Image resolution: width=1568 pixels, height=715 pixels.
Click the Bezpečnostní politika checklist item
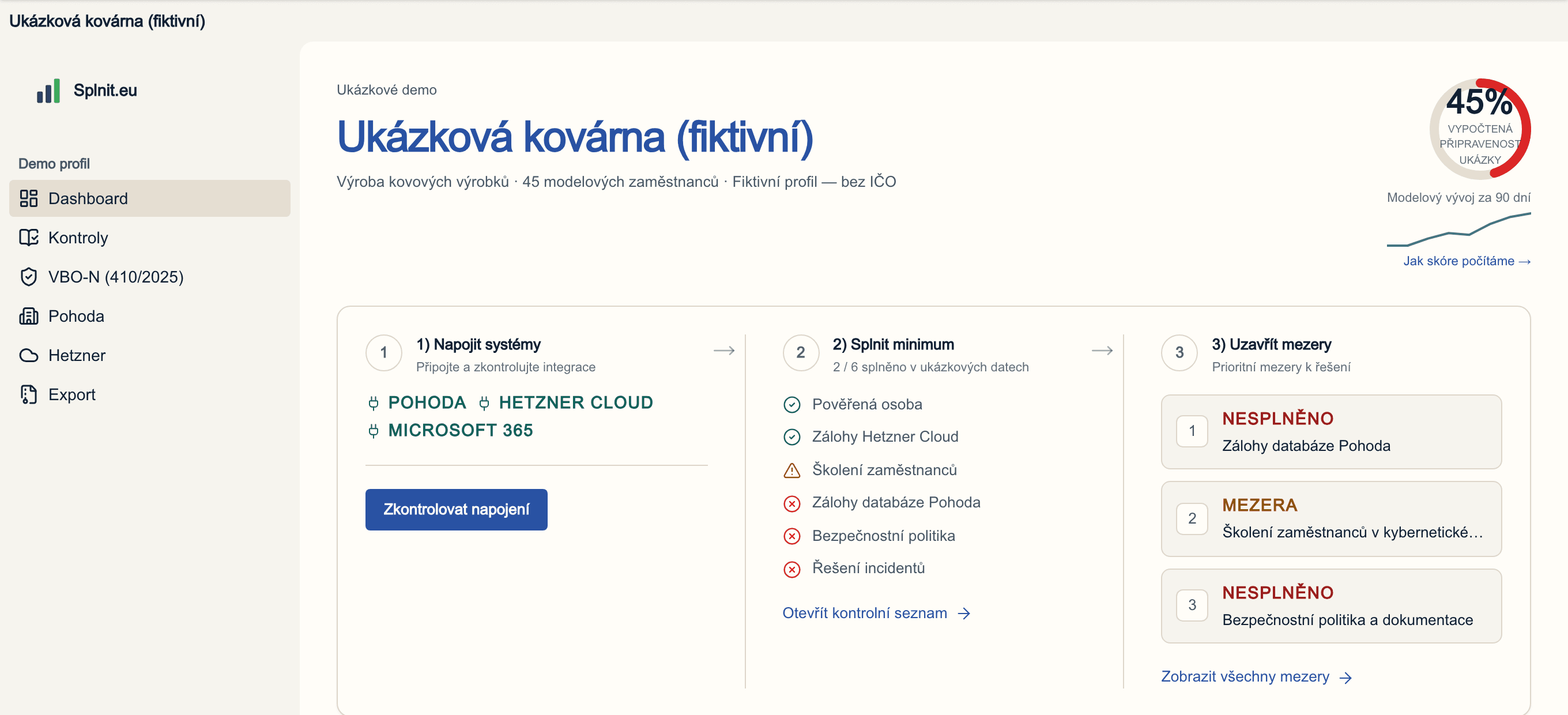(869, 536)
